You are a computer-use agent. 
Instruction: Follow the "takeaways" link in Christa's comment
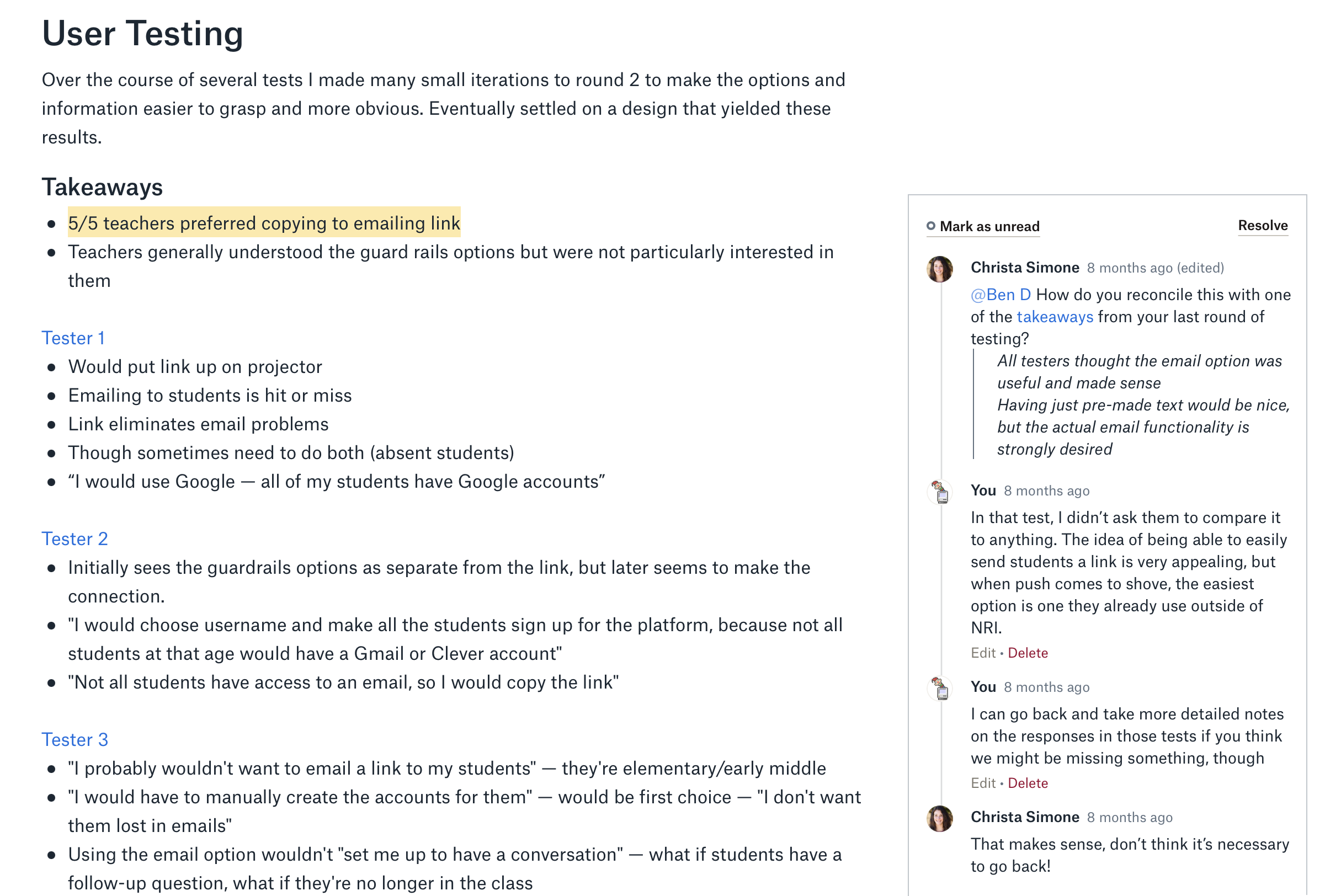(x=1054, y=317)
